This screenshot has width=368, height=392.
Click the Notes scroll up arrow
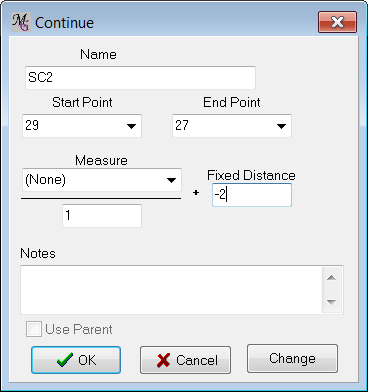[331, 278]
